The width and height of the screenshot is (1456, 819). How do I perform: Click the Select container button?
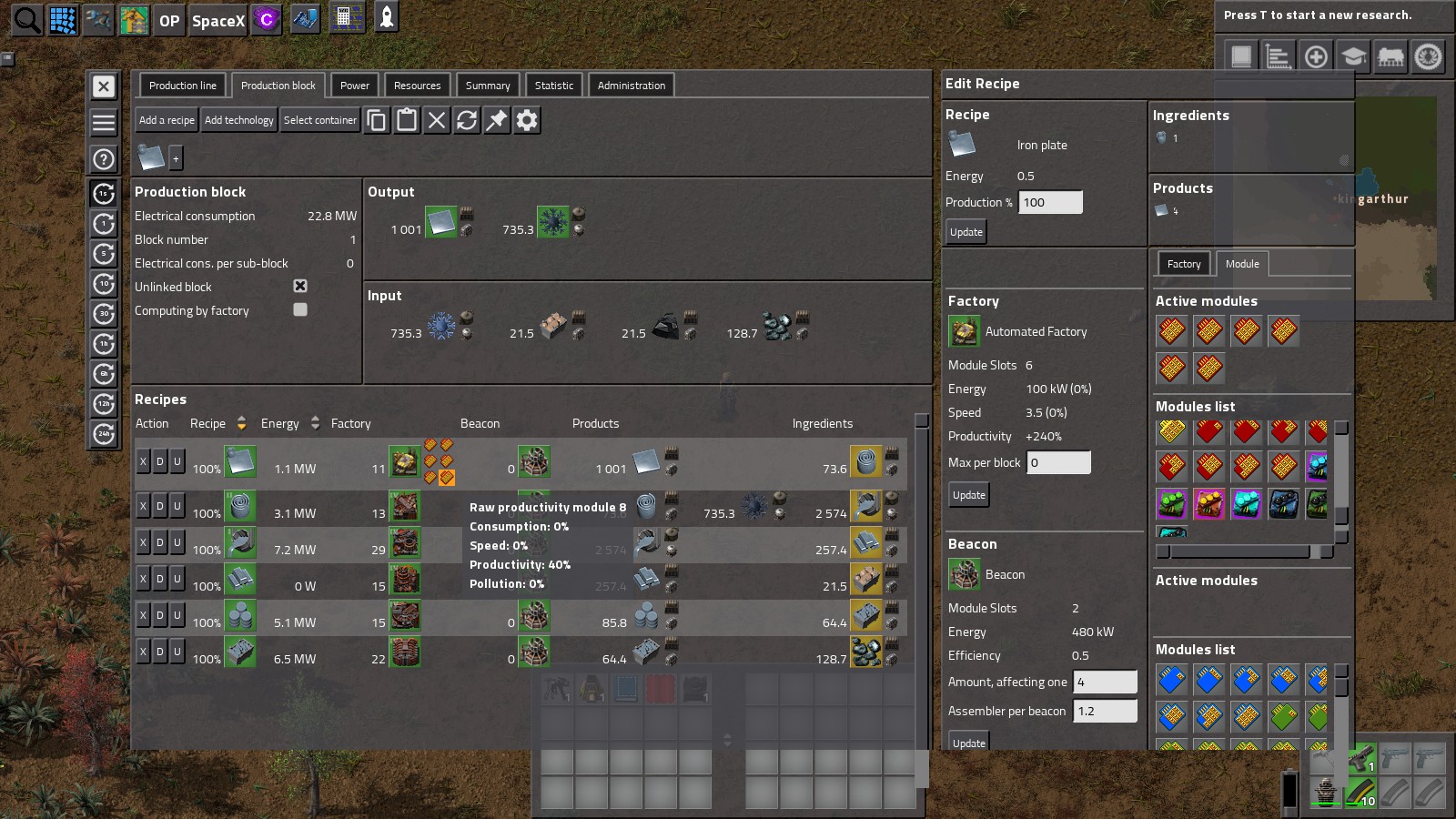319,120
